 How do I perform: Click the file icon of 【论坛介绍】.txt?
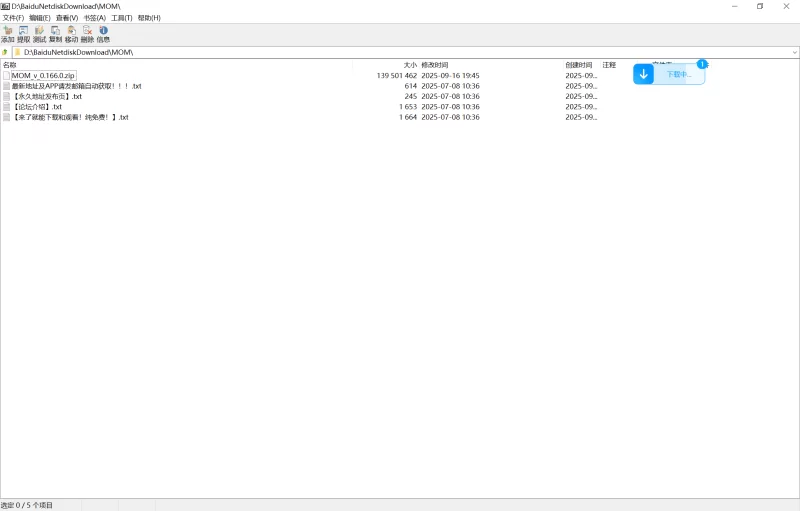coord(7,107)
